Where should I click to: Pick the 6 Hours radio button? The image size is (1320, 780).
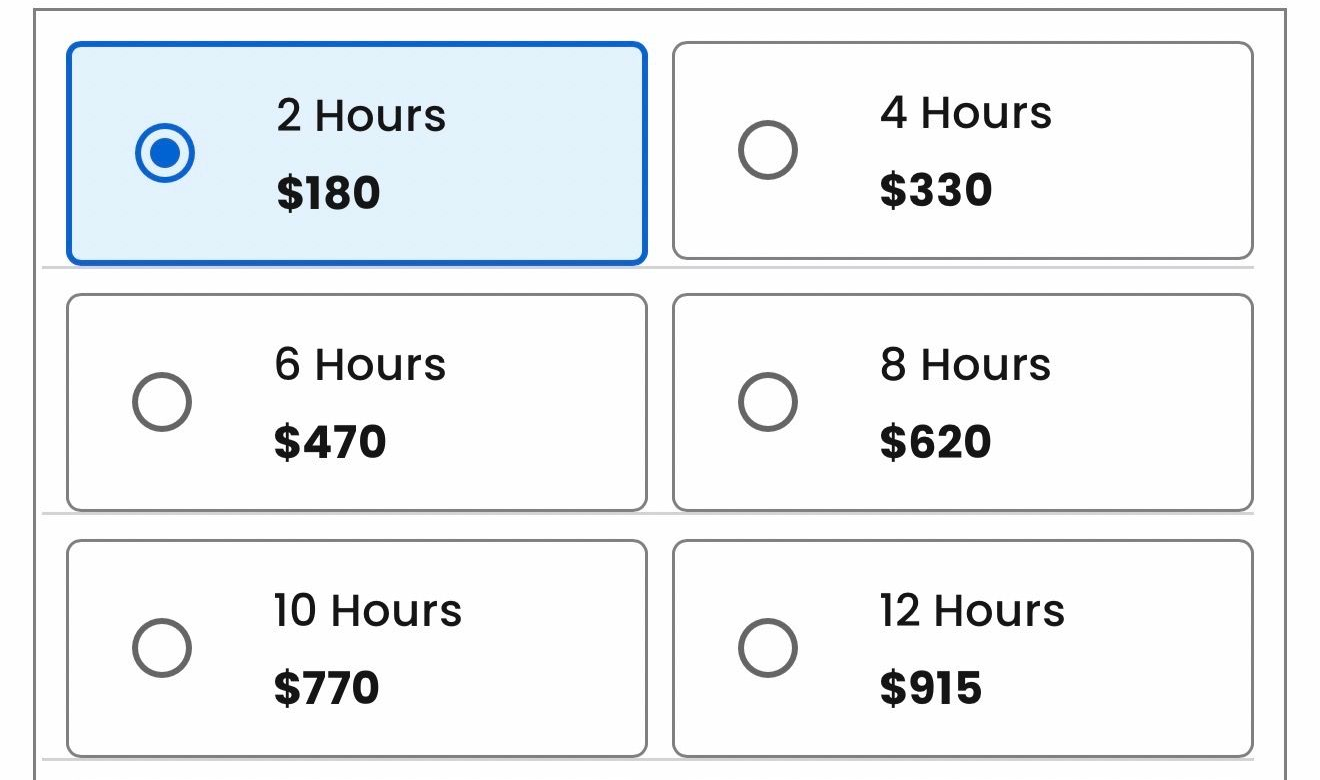(162, 402)
